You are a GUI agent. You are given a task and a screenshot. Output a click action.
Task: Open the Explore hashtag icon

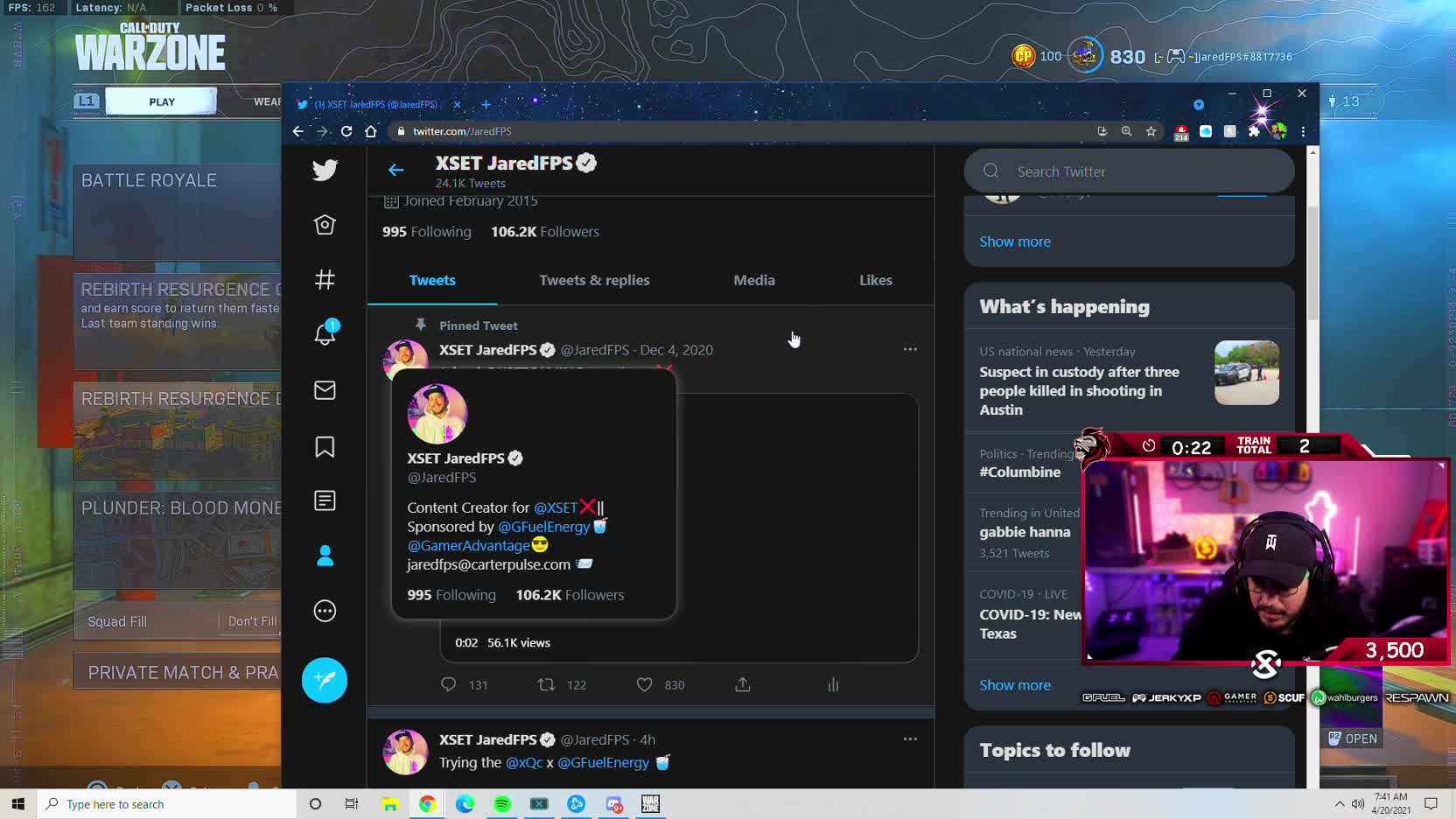pyautogui.click(x=325, y=280)
